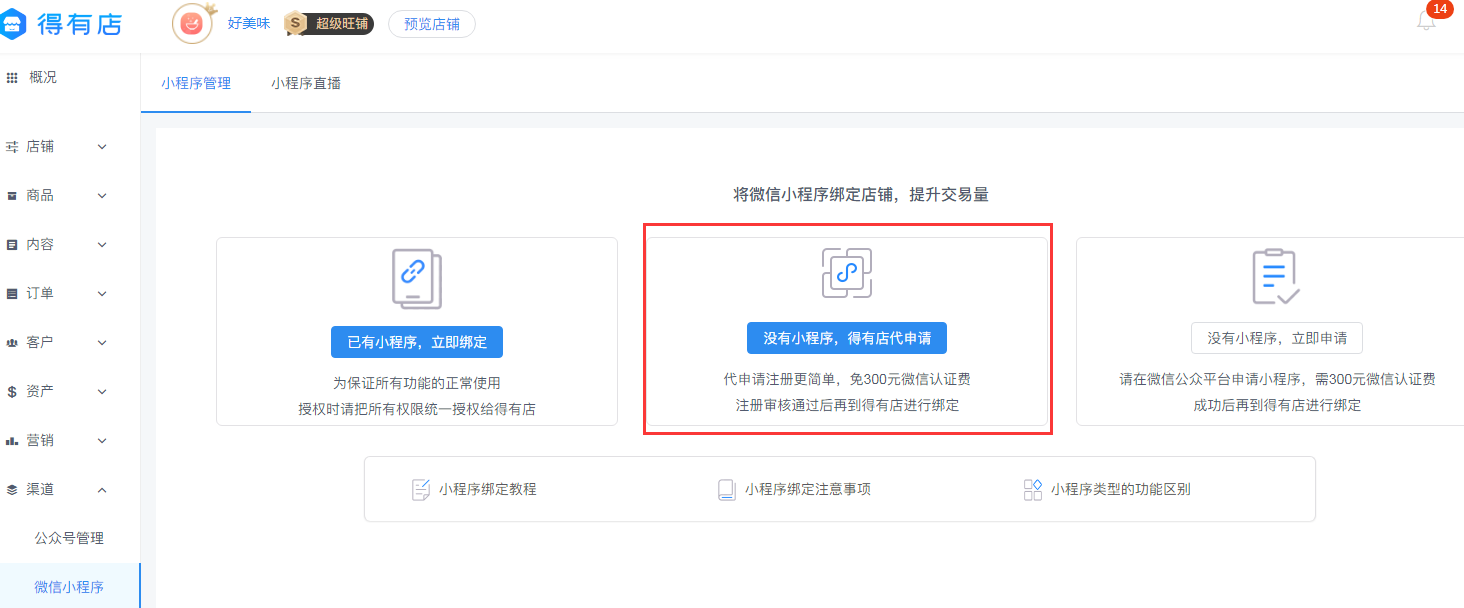Switch to the 小程序直播 tab

click(306, 83)
